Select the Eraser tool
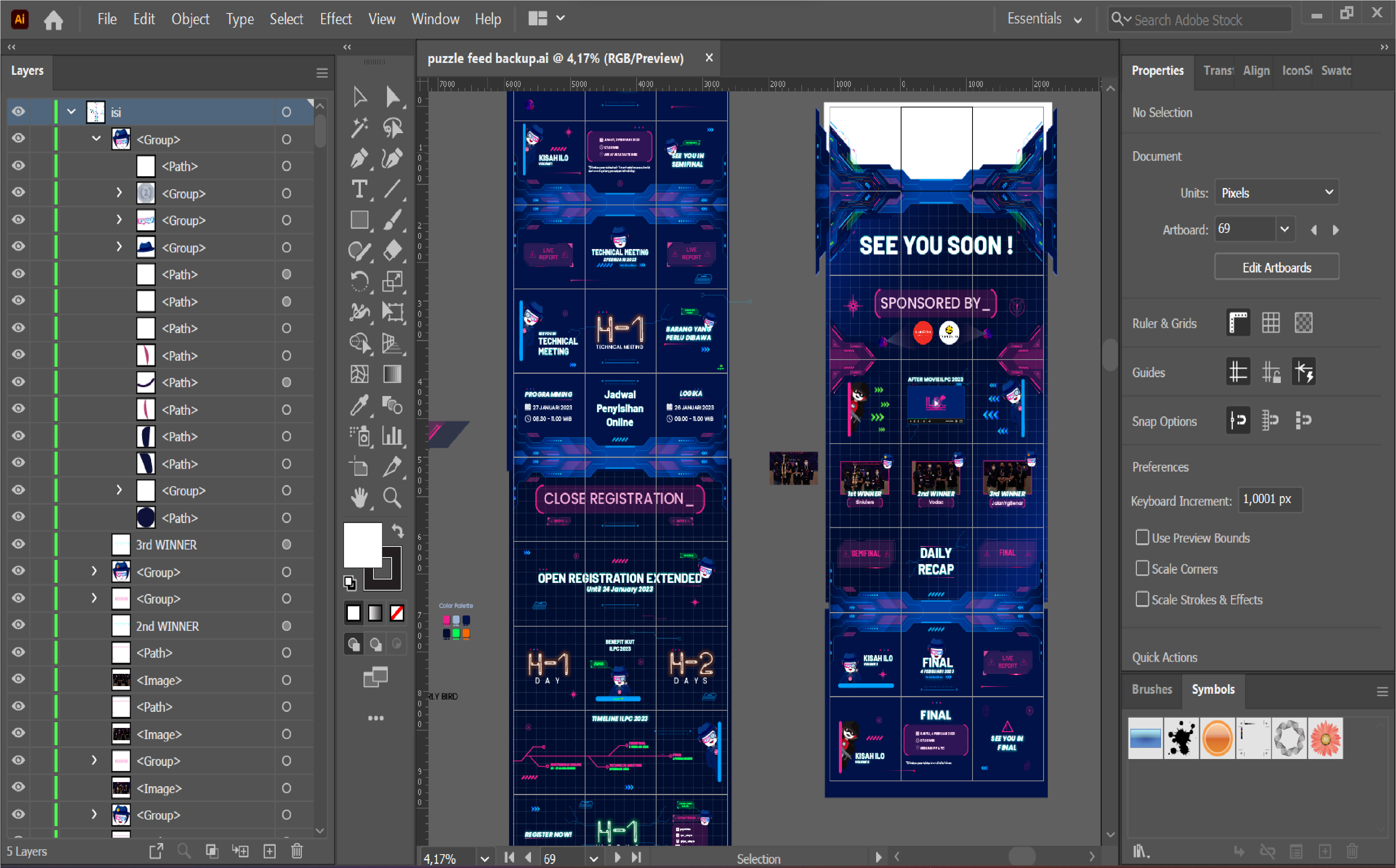 click(393, 251)
